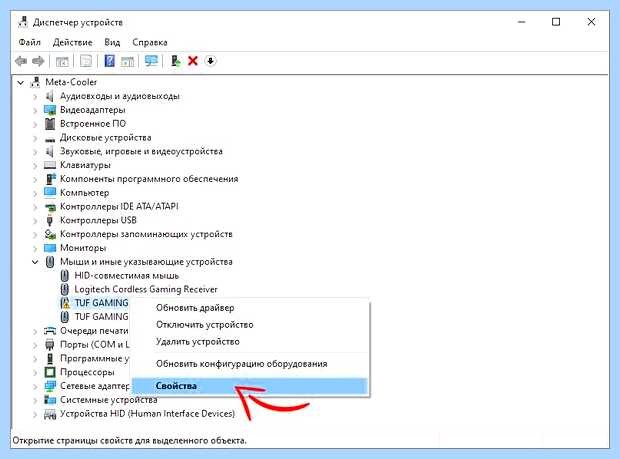Screen dimensions: 620x459
Task: Collapse the Meta-Cooler root node
Action: 21,83
